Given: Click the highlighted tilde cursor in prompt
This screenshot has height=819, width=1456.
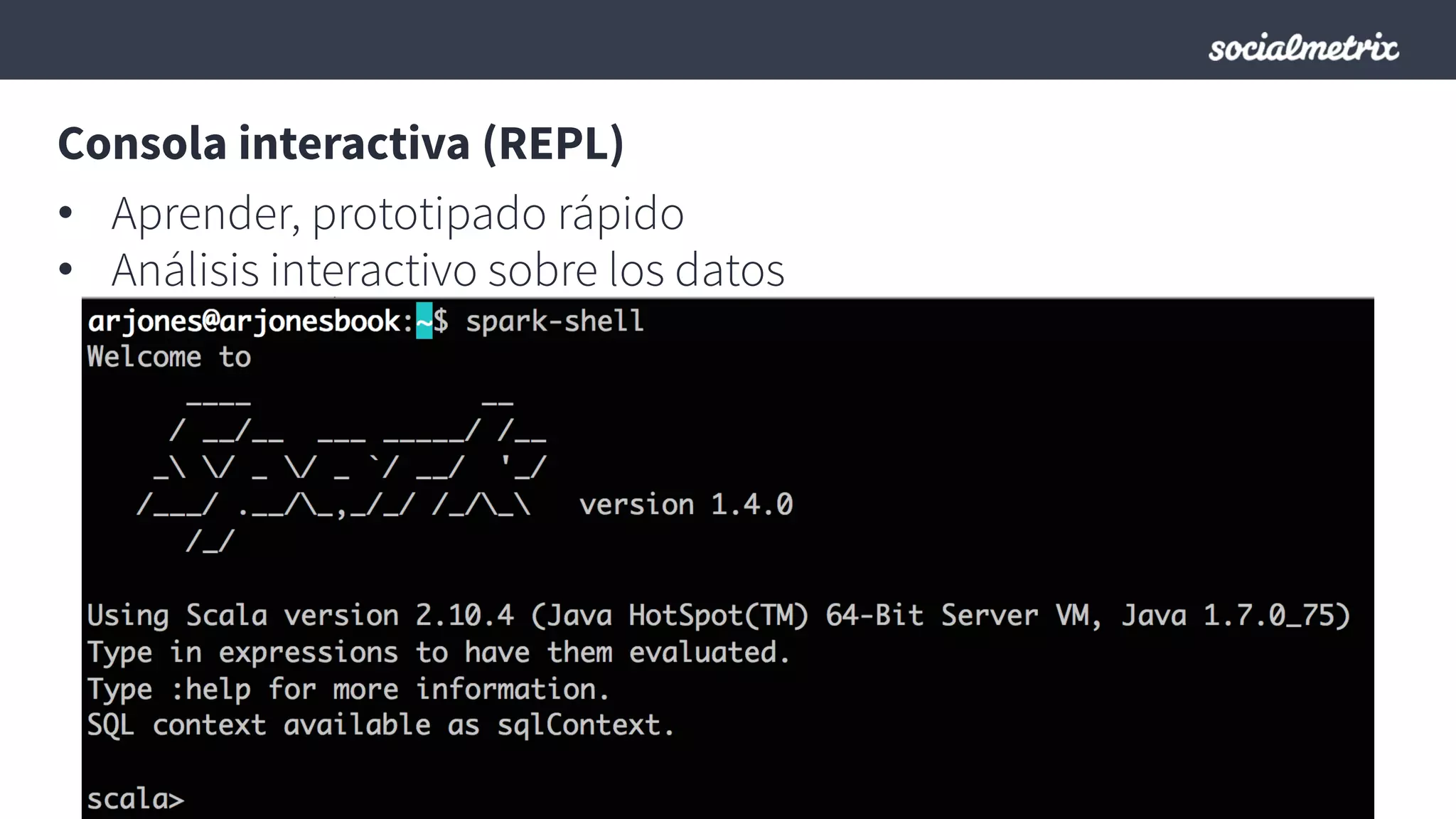Looking at the screenshot, I should 424,321.
